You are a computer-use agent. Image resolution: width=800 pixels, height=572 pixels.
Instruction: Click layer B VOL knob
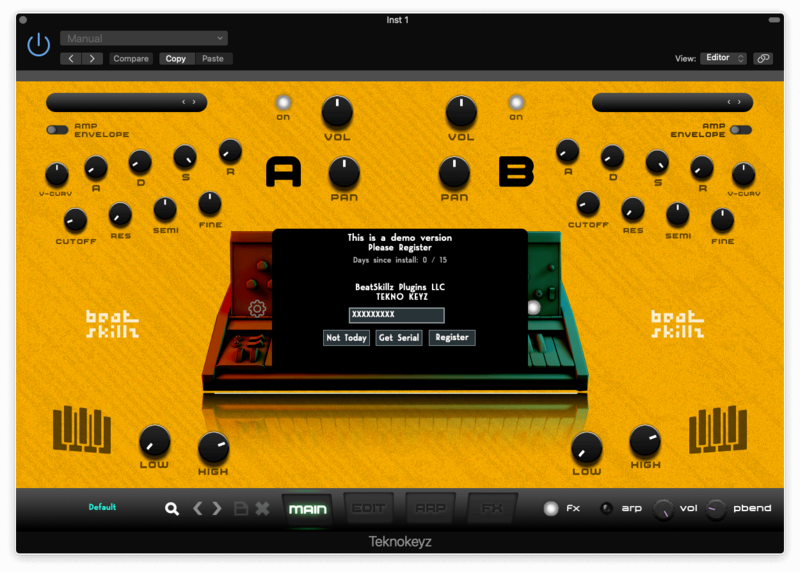tap(461, 111)
